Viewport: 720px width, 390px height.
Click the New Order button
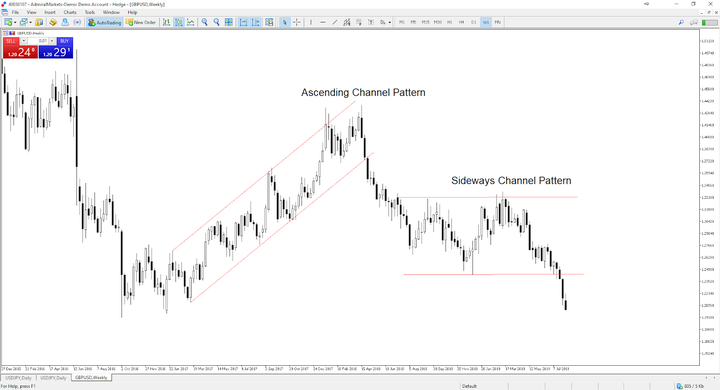141,22
